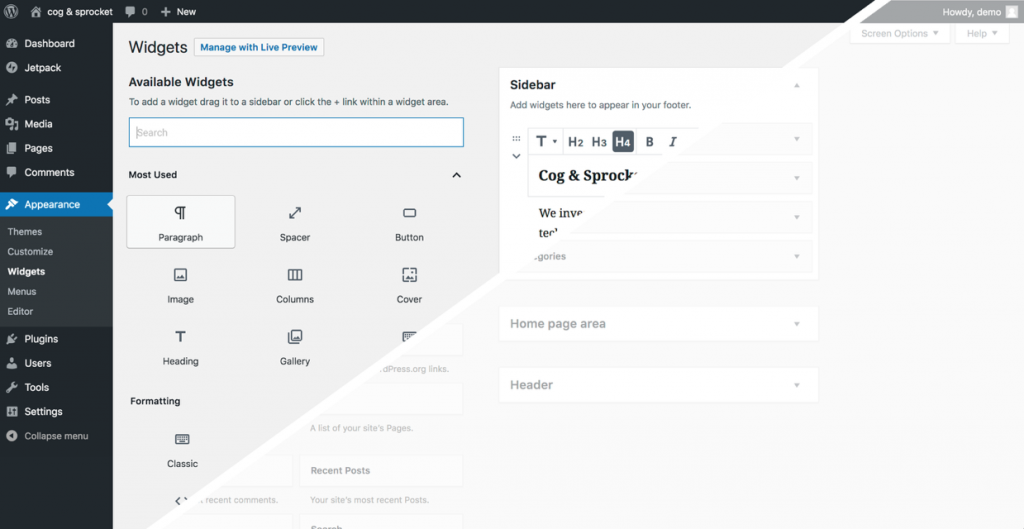Open the Help tab button

point(983,33)
